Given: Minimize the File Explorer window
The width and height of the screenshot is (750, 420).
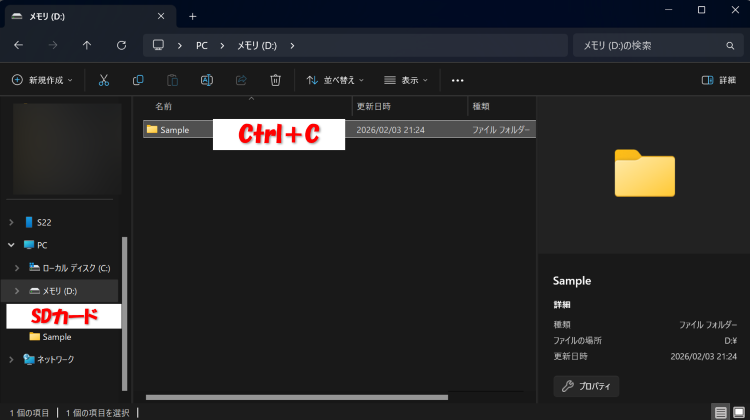Looking at the screenshot, I should pos(668,10).
